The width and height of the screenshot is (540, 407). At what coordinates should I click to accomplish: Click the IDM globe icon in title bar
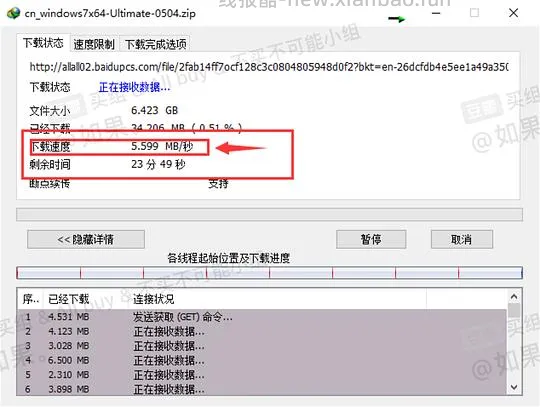(13, 13)
